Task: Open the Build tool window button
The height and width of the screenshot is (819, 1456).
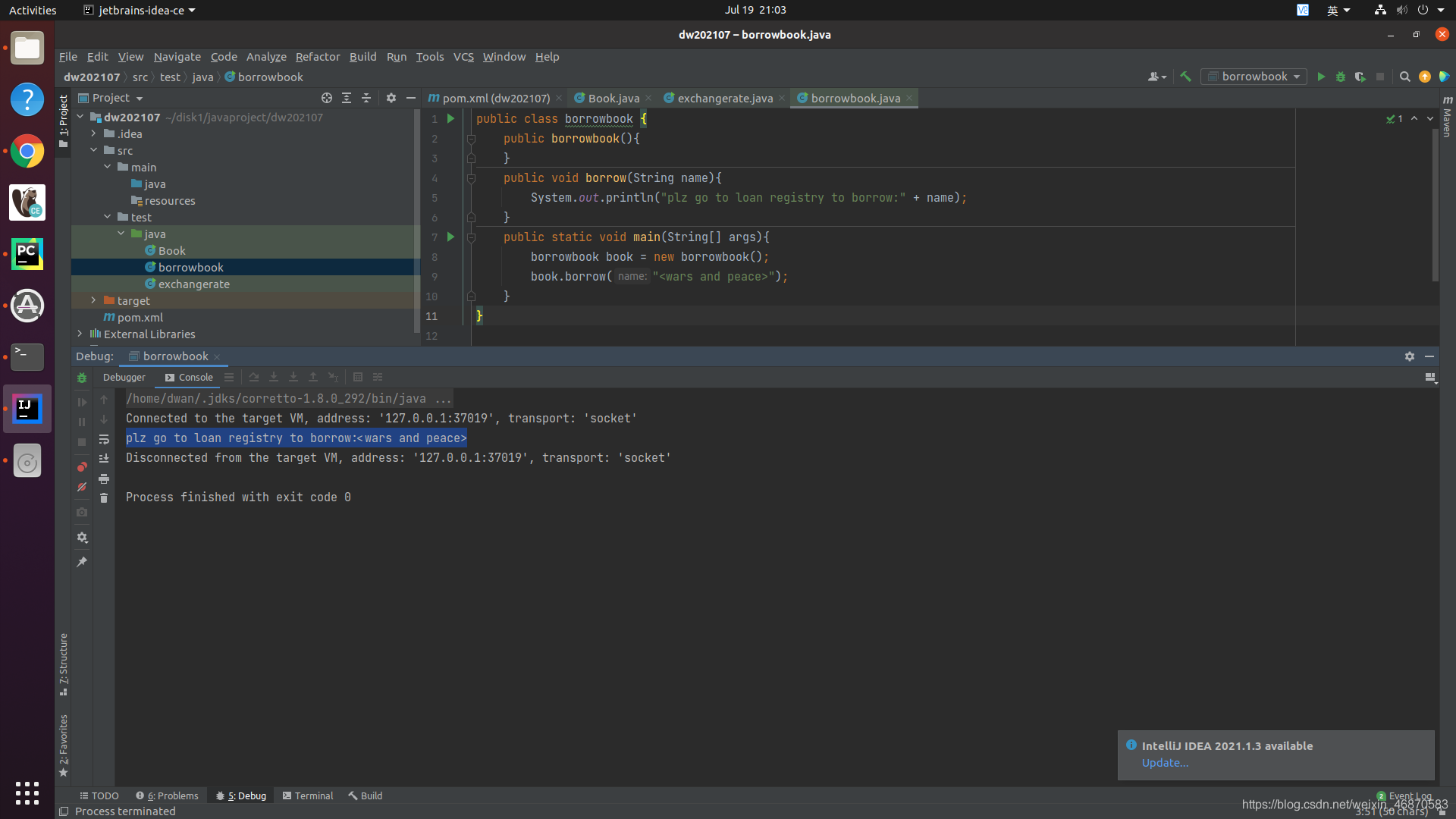Action: [x=366, y=796]
